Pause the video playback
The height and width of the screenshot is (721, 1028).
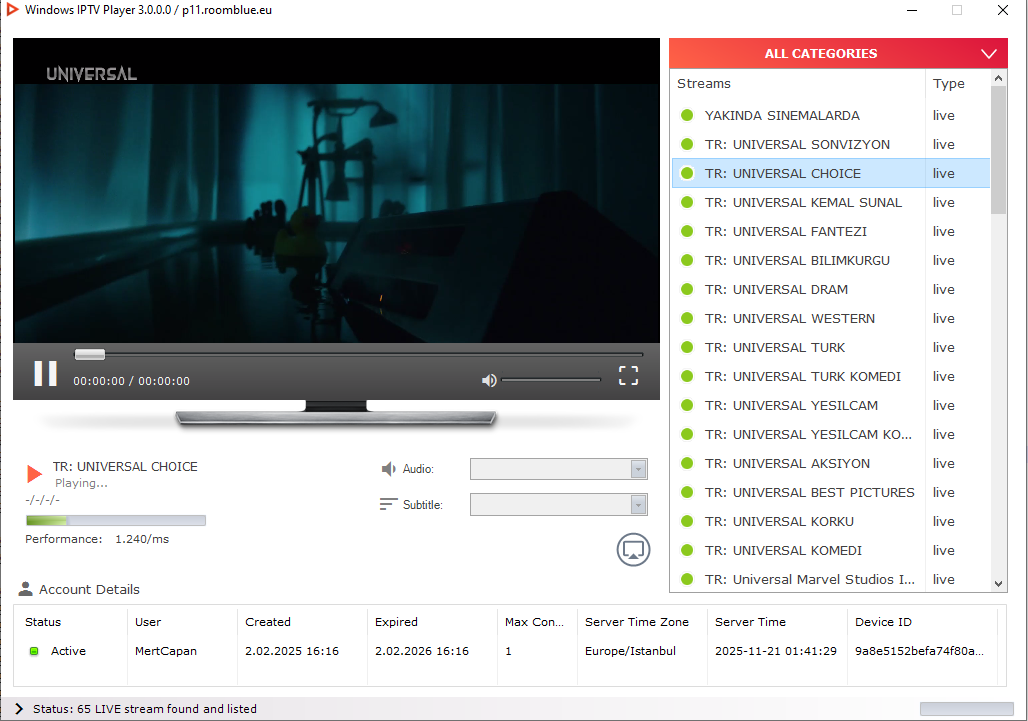45,374
